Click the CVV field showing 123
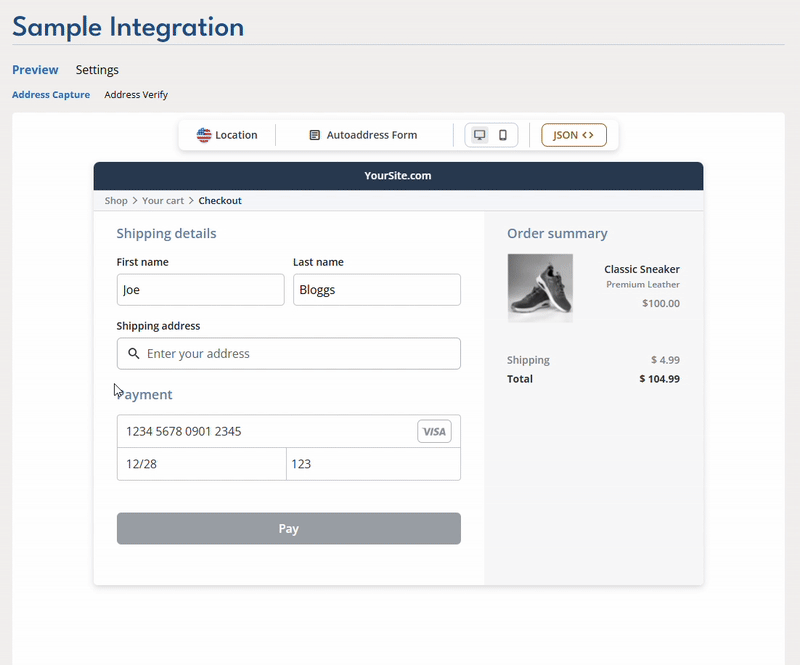This screenshot has width=800, height=665. point(373,464)
